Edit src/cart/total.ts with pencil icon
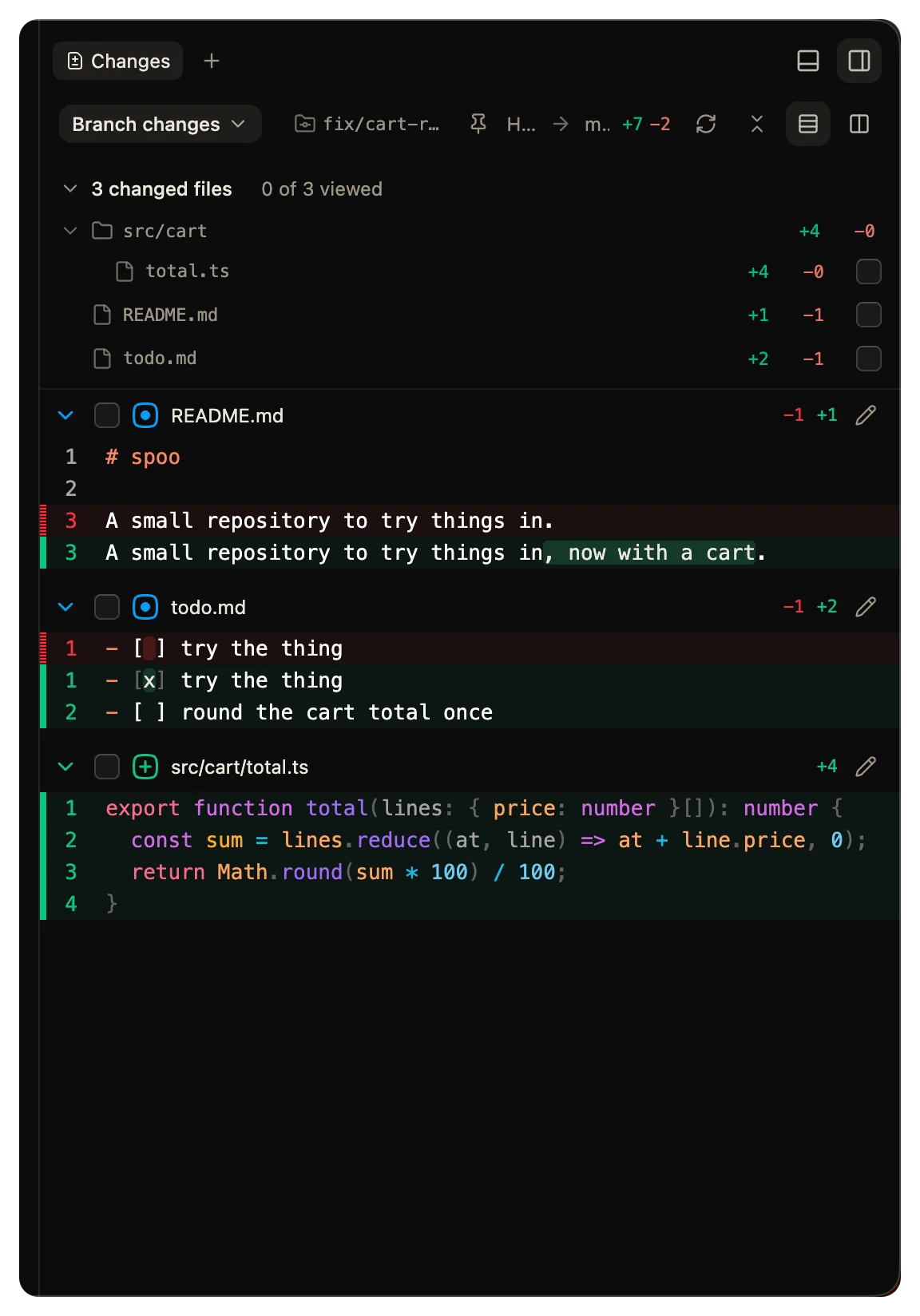920x1316 pixels. pos(866,767)
